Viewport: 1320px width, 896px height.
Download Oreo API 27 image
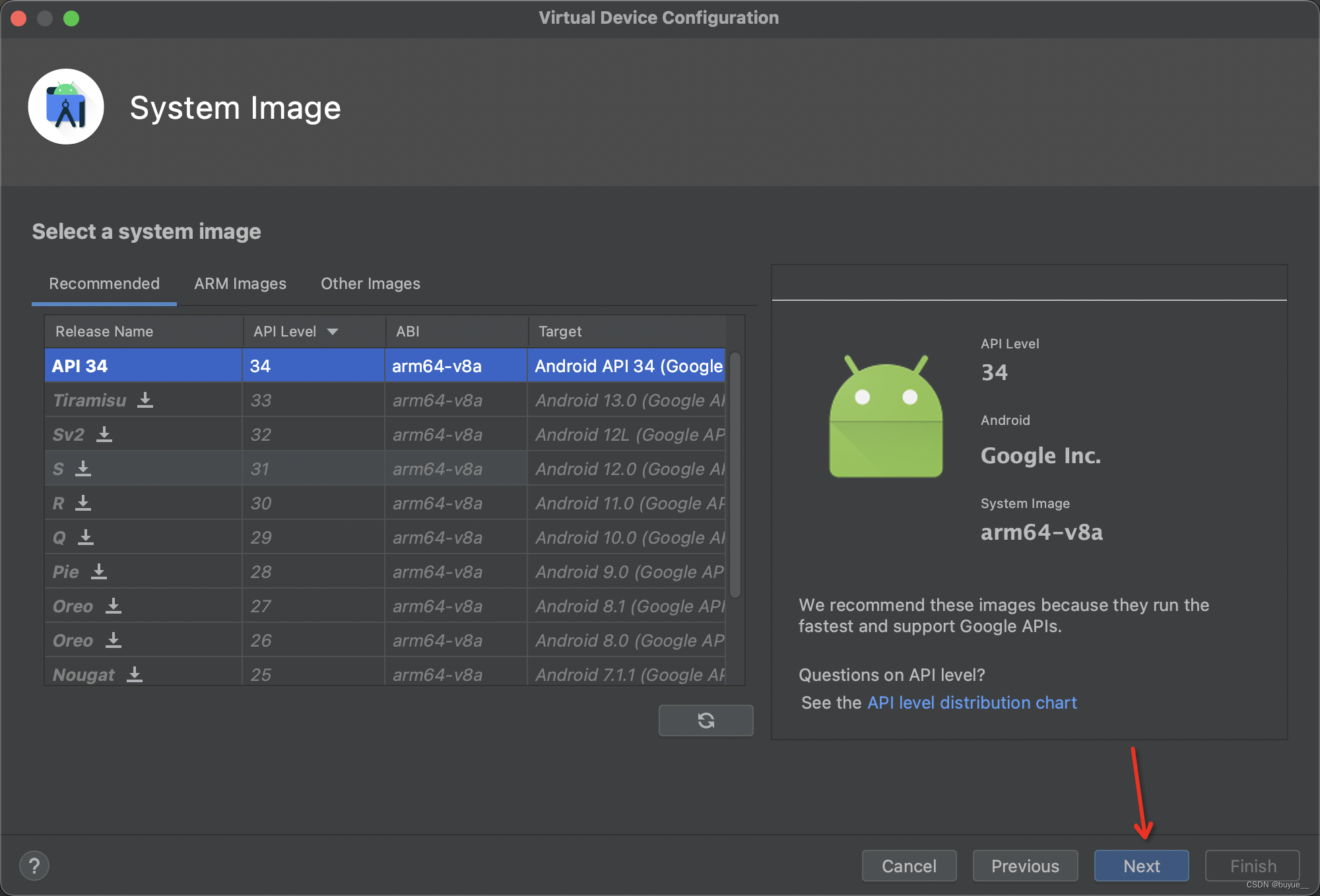(114, 606)
